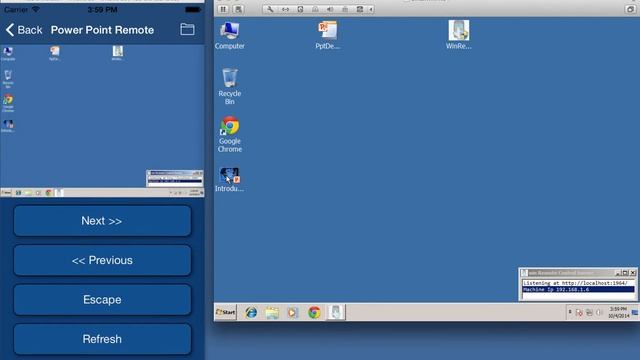Select 'Machine Ip 192.168.1.6' line

[x=578, y=289]
